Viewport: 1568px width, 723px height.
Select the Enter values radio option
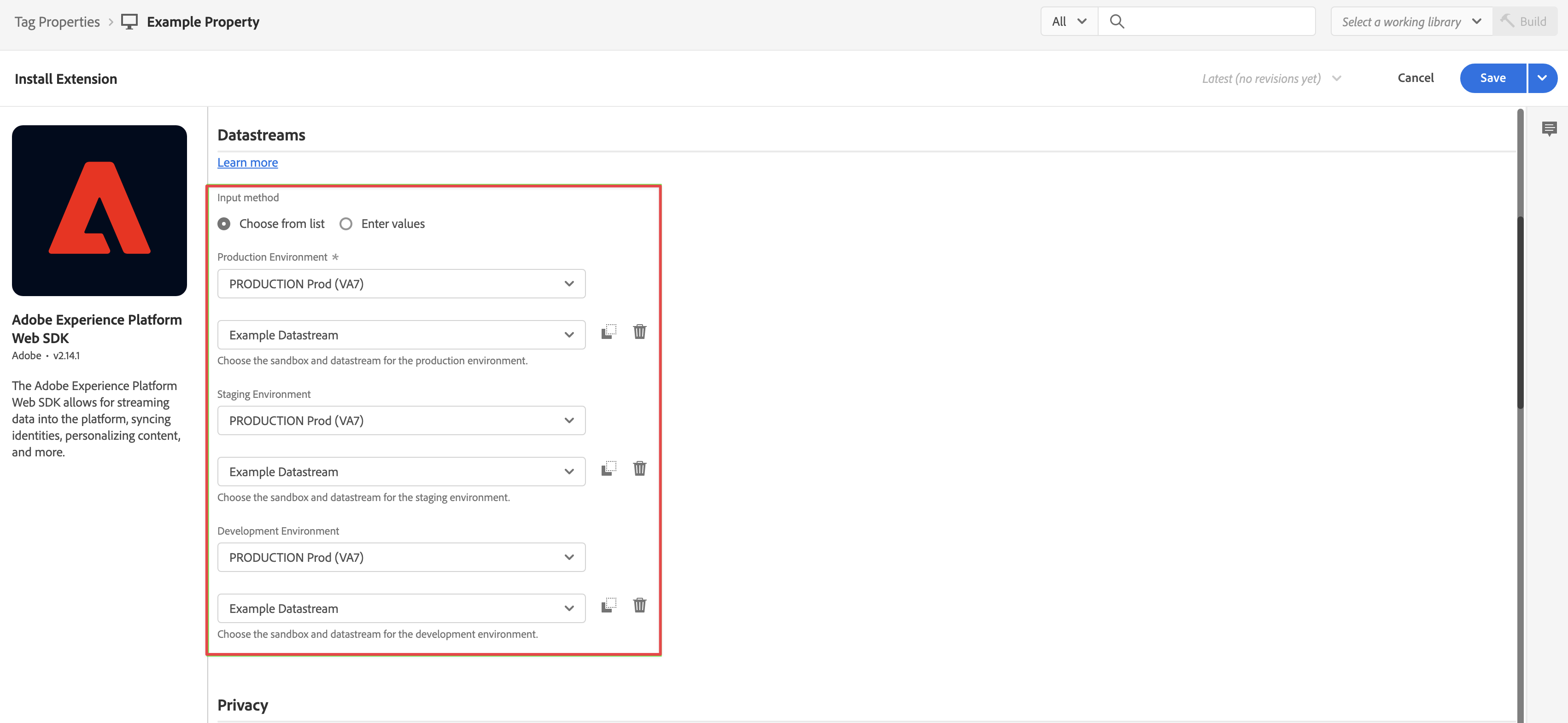click(346, 224)
